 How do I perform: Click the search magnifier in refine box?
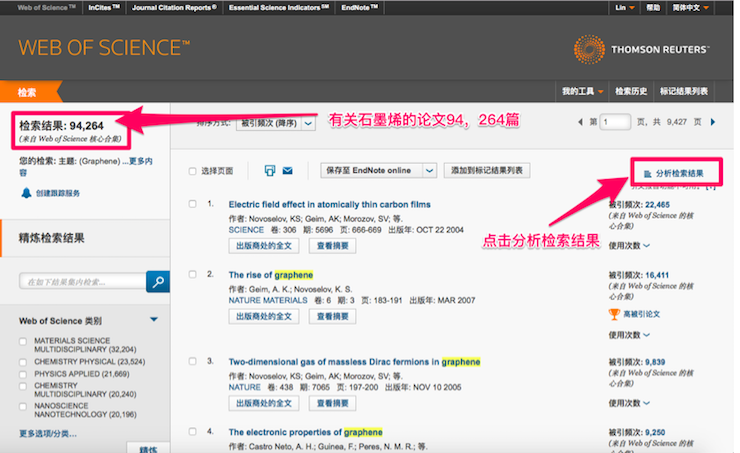157,283
